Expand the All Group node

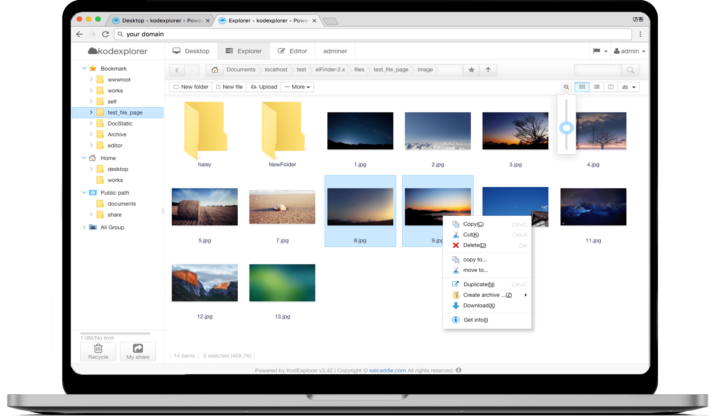click(x=84, y=227)
